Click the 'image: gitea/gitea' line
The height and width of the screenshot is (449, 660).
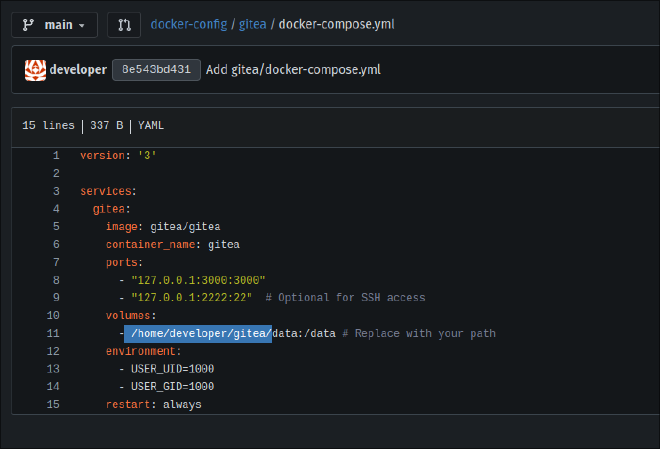point(163,226)
